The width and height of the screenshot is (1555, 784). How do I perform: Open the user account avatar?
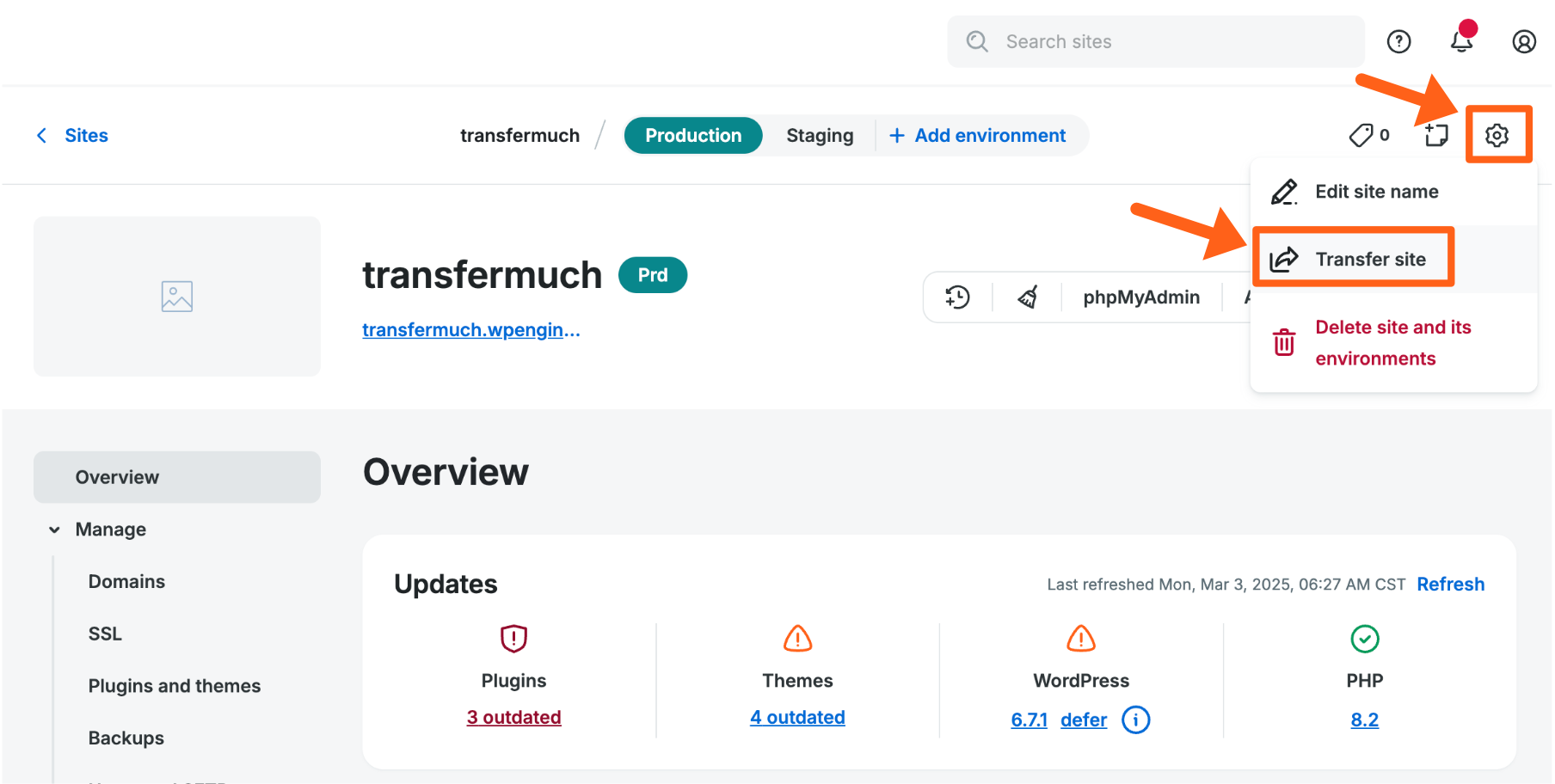1523,40
